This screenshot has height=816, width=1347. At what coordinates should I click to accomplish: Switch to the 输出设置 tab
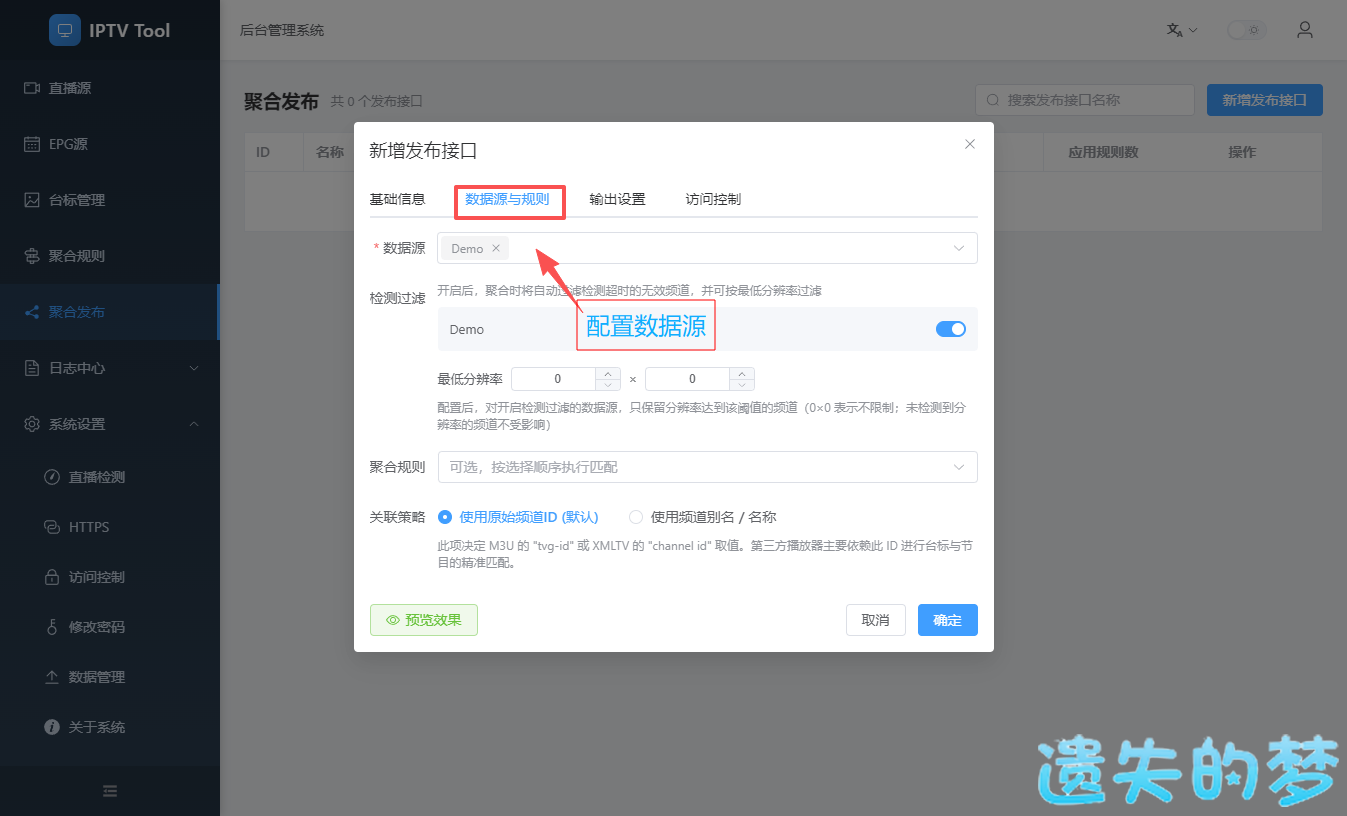tap(617, 199)
